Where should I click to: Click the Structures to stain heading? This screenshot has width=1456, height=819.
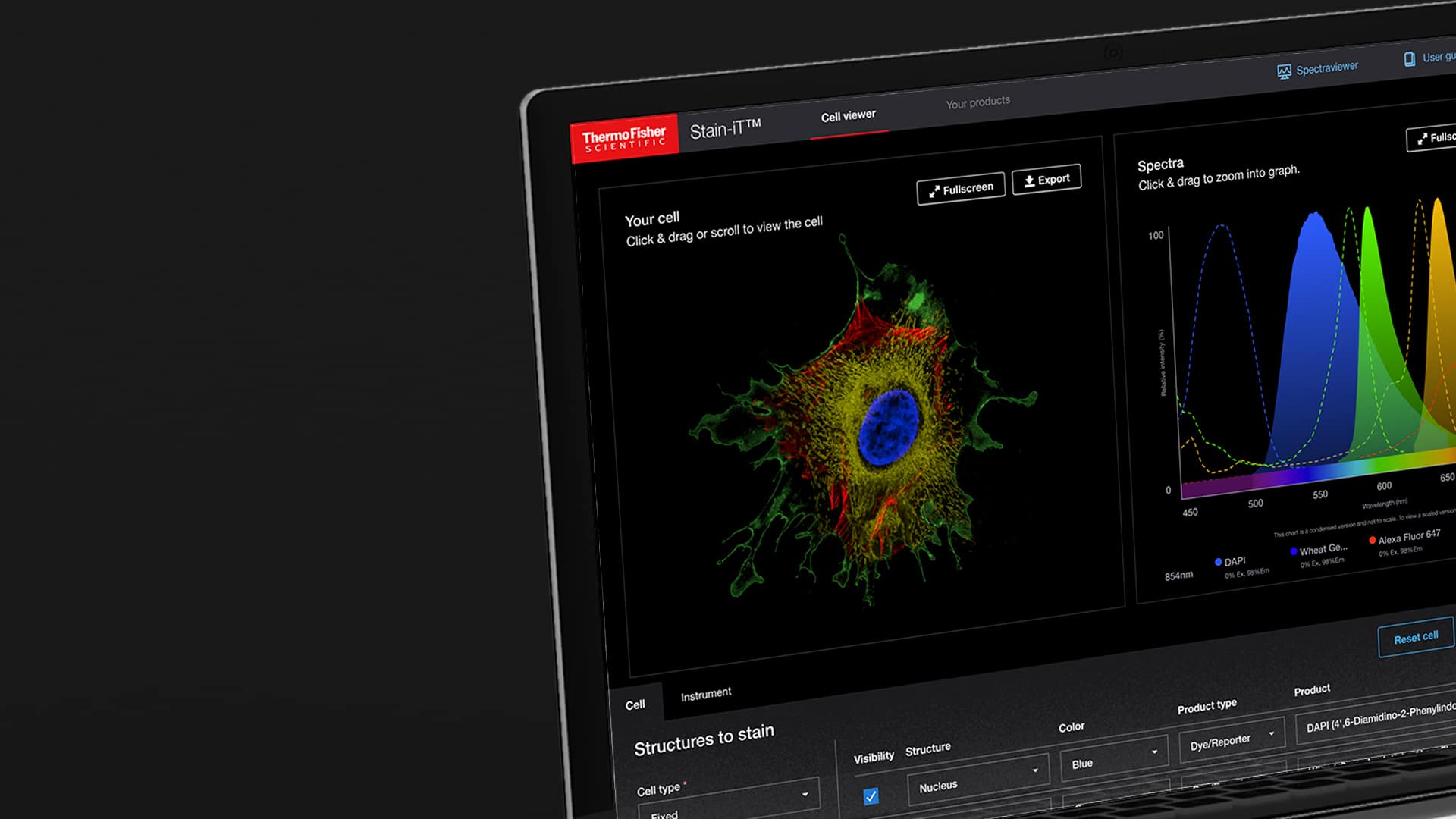704,739
